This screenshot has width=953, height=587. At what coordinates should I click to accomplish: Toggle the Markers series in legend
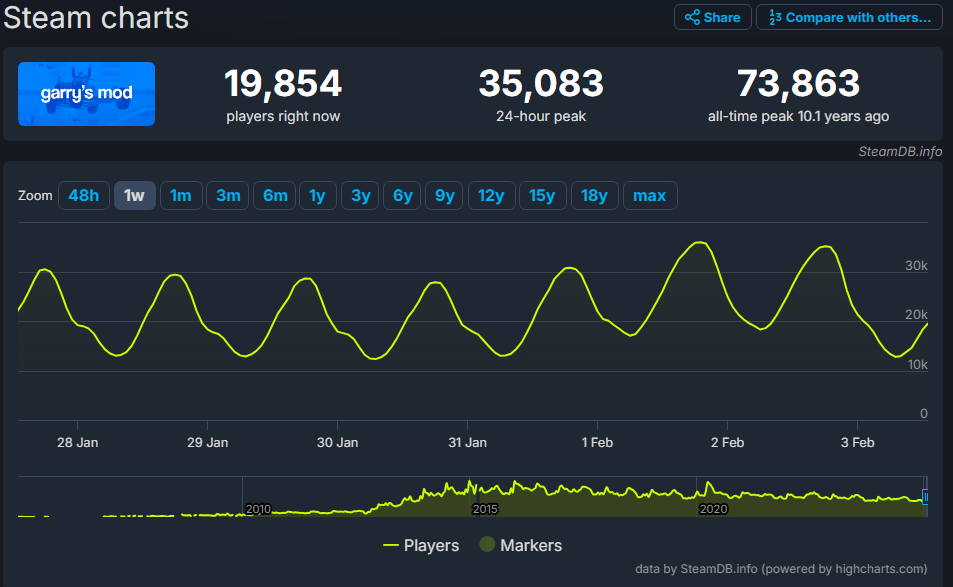coord(521,545)
